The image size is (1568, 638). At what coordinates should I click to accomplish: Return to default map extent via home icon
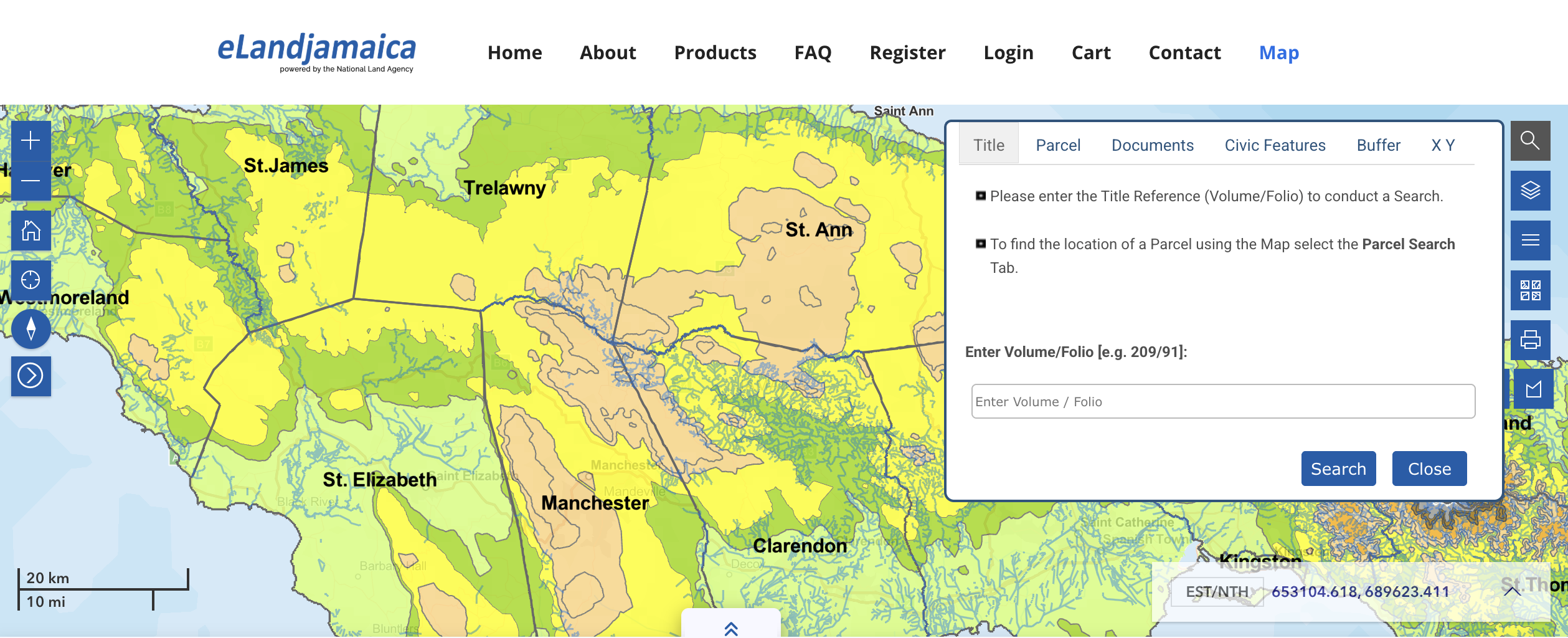pyautogui.click(x=30, y=231)
